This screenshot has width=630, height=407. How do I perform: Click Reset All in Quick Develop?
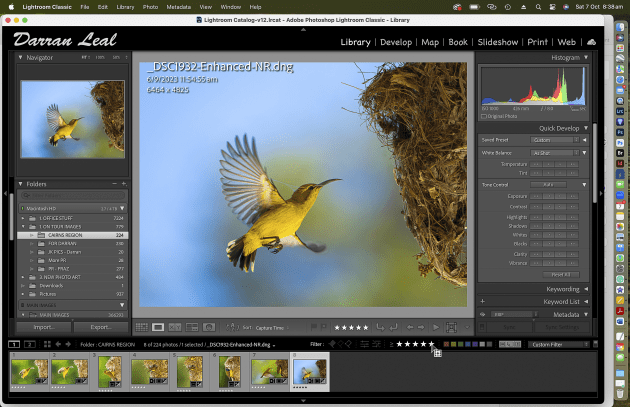pyautogui.click(x=561, y=275)
